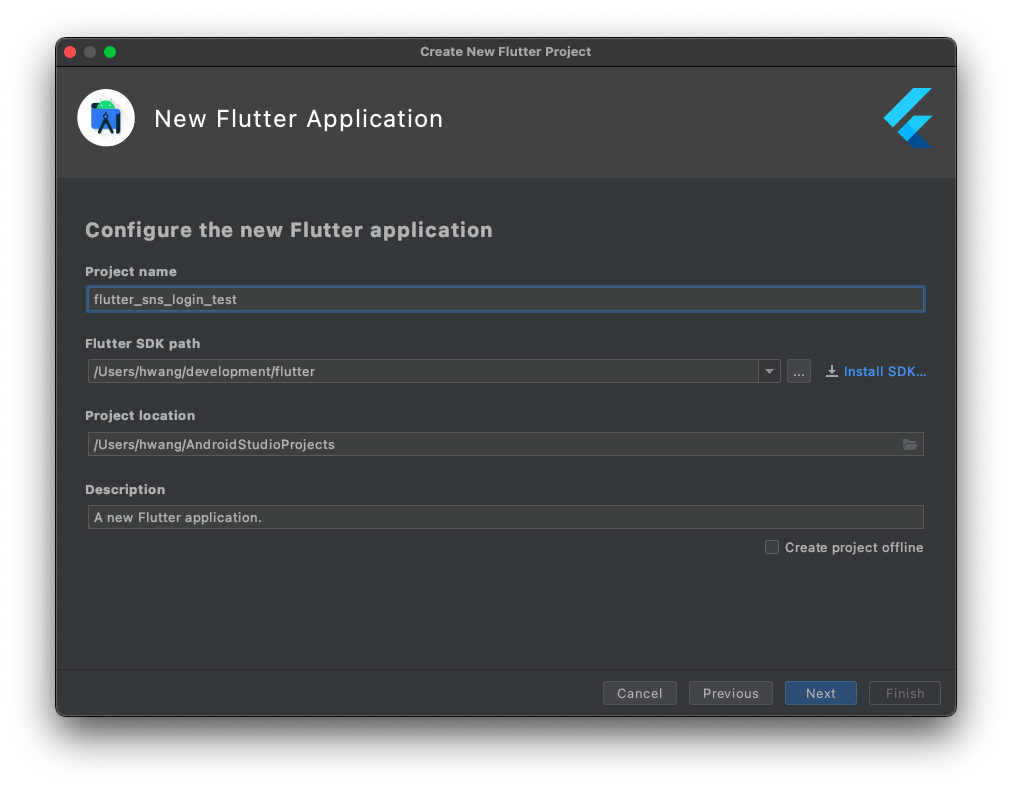Image resolution: width=1012 pixels, height=790 pixels.
Task: Open the Install SDK... link
Action: (884, 371)
